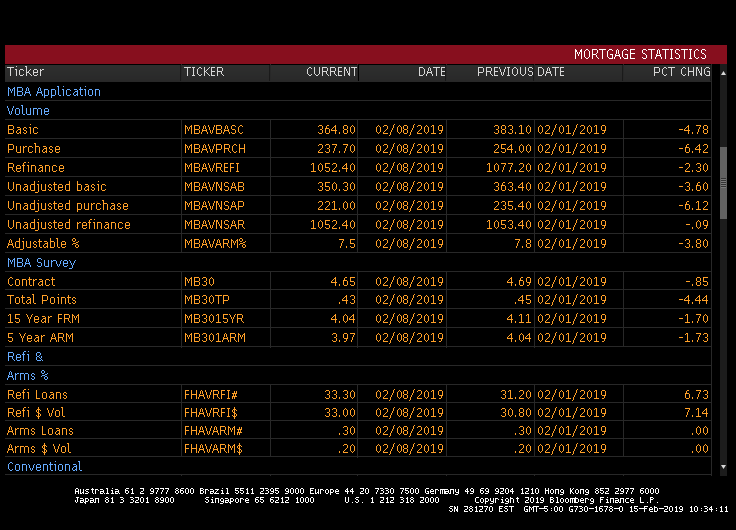Click ticker MBAVREFI
This screenshot has height=530, width=736.
pyautogui.click(x=212, y=168)
